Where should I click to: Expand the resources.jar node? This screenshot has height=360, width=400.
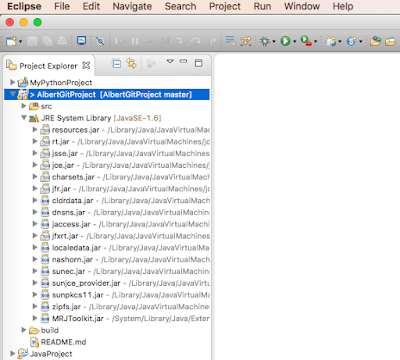pos(35,129)
